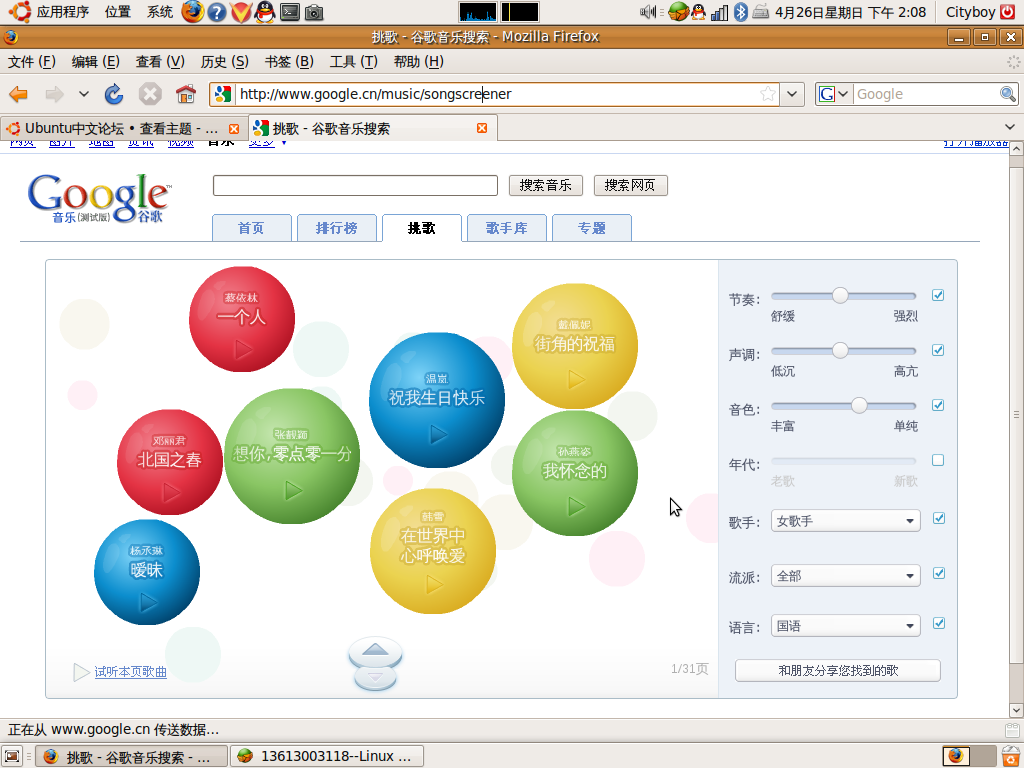Toggle the 流派 checkbox
The height and width of the screenshot is (768, 1024).
tap(938, 573)
